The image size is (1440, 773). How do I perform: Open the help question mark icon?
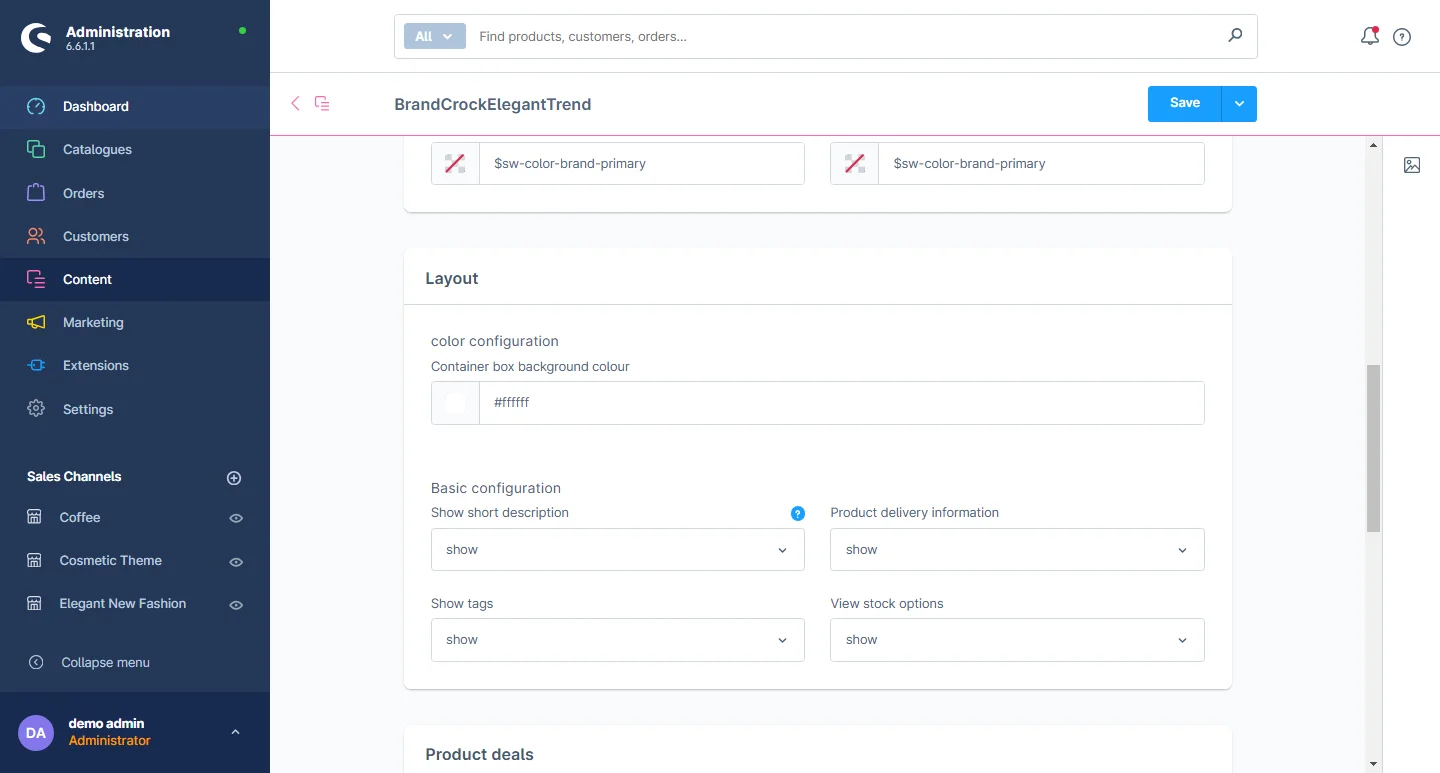click(1402, 37)
